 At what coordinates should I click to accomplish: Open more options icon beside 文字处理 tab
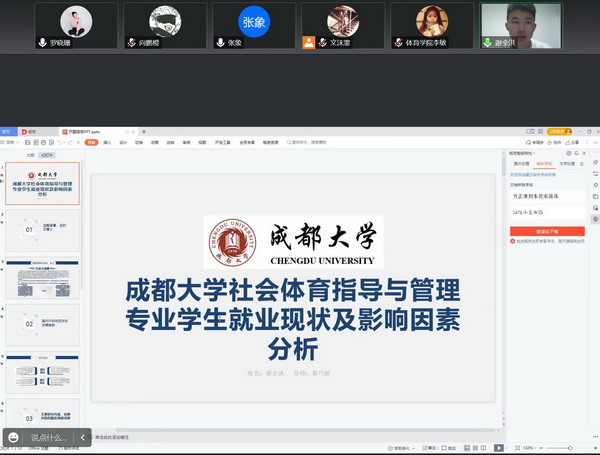pyautogui.click(x=582, y=164)
